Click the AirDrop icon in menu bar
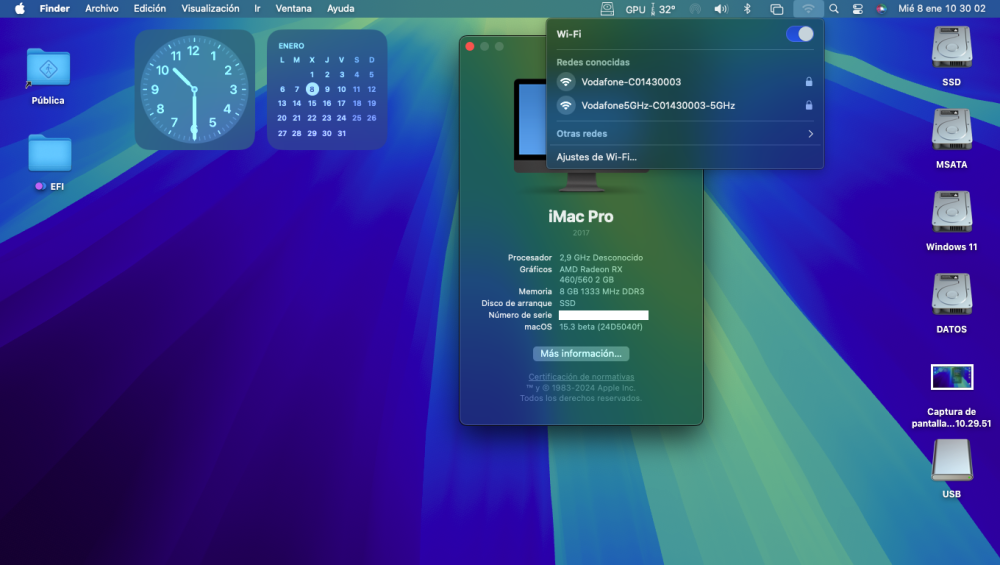The image size is (1000, 565). point(695,9)
